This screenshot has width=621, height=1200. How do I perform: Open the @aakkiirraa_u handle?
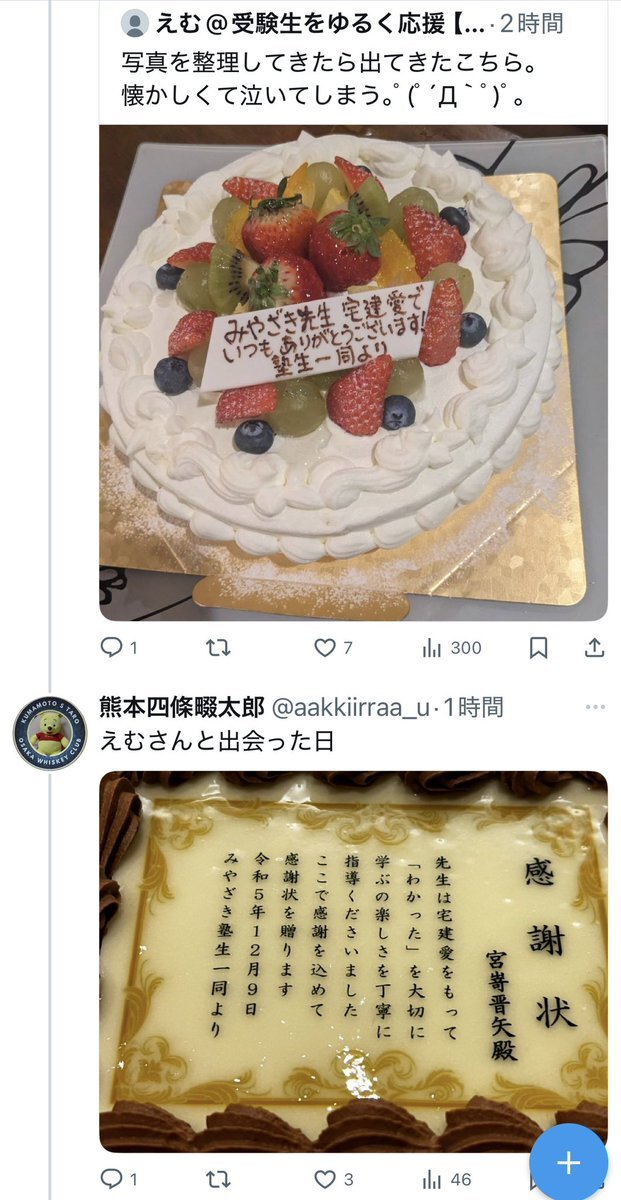point(350,707)
